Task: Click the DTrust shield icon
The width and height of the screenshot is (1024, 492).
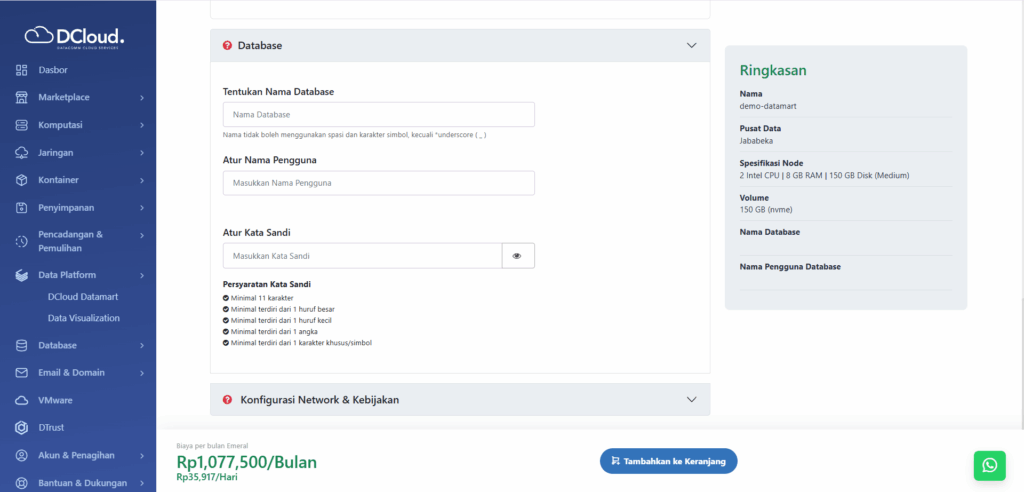Action: point(22,428)
